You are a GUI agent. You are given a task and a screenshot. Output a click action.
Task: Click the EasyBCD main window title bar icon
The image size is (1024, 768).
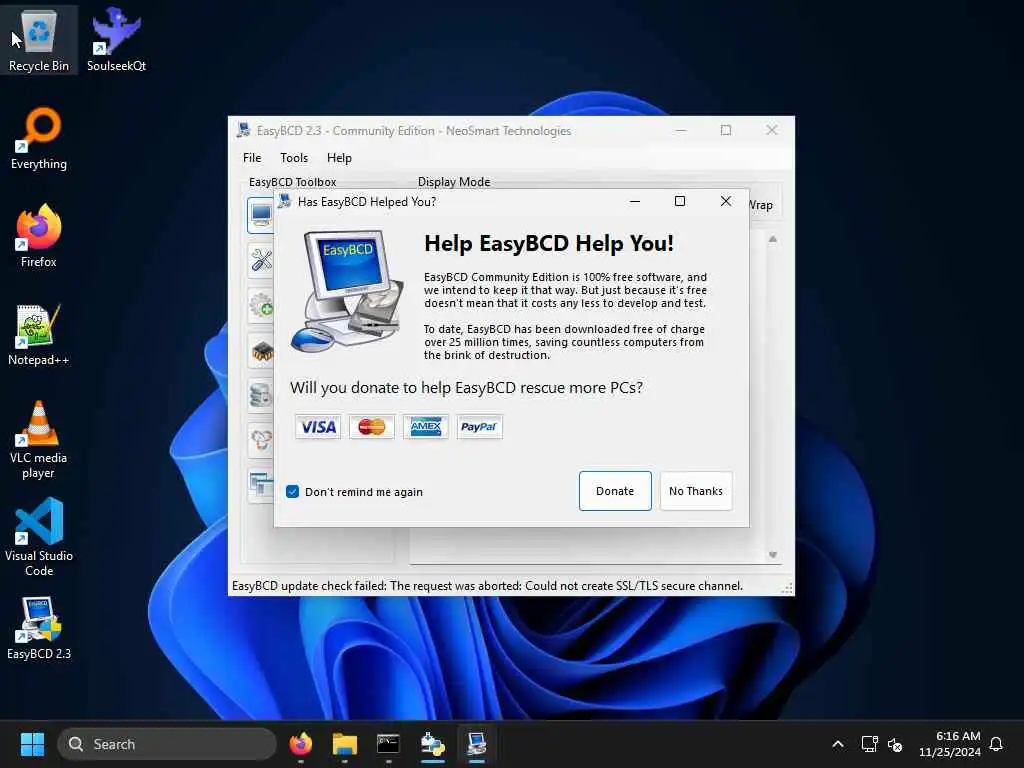[x=244, y=129]
